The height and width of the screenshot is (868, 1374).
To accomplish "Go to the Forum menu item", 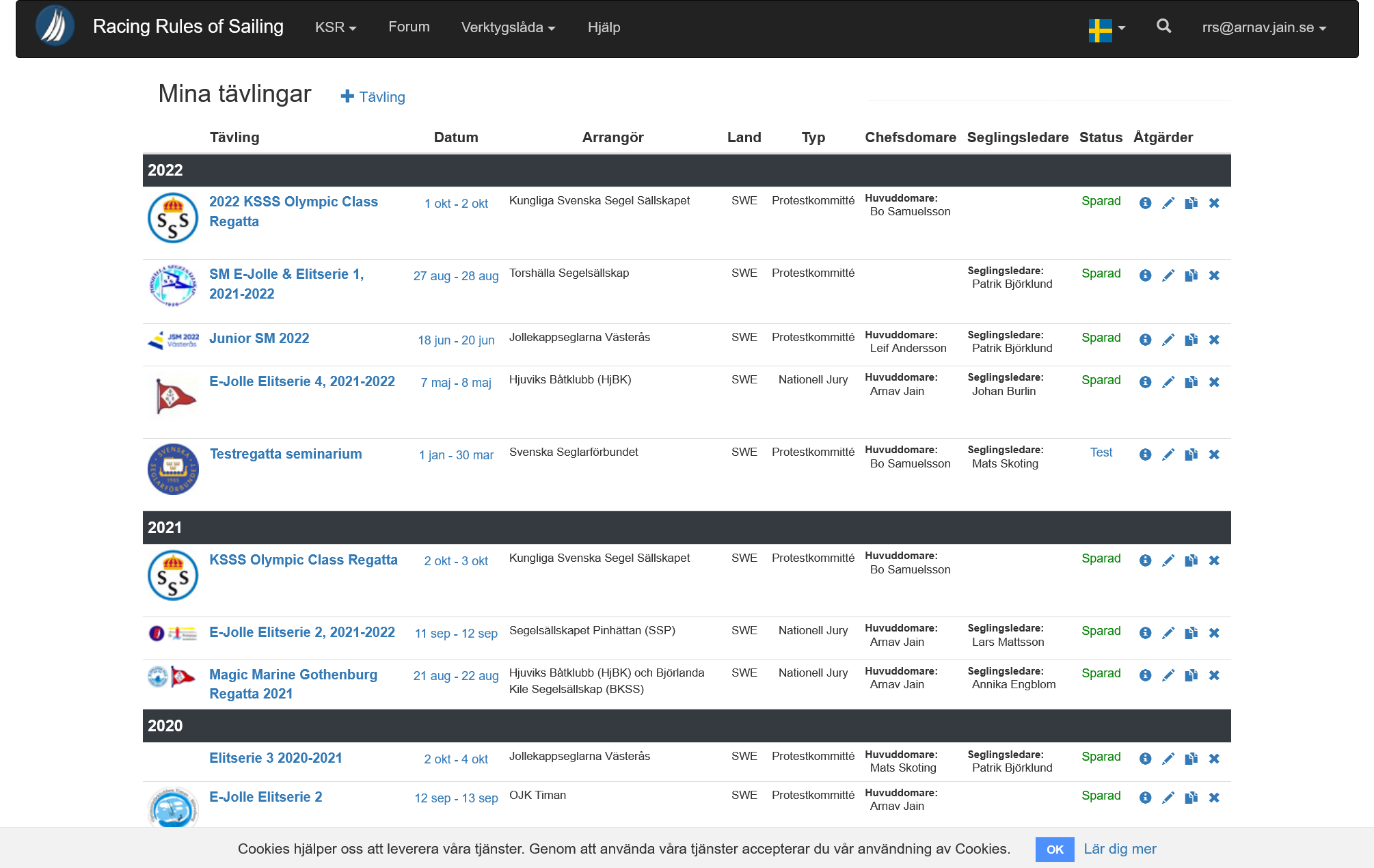I will click(x=409, y=27).
